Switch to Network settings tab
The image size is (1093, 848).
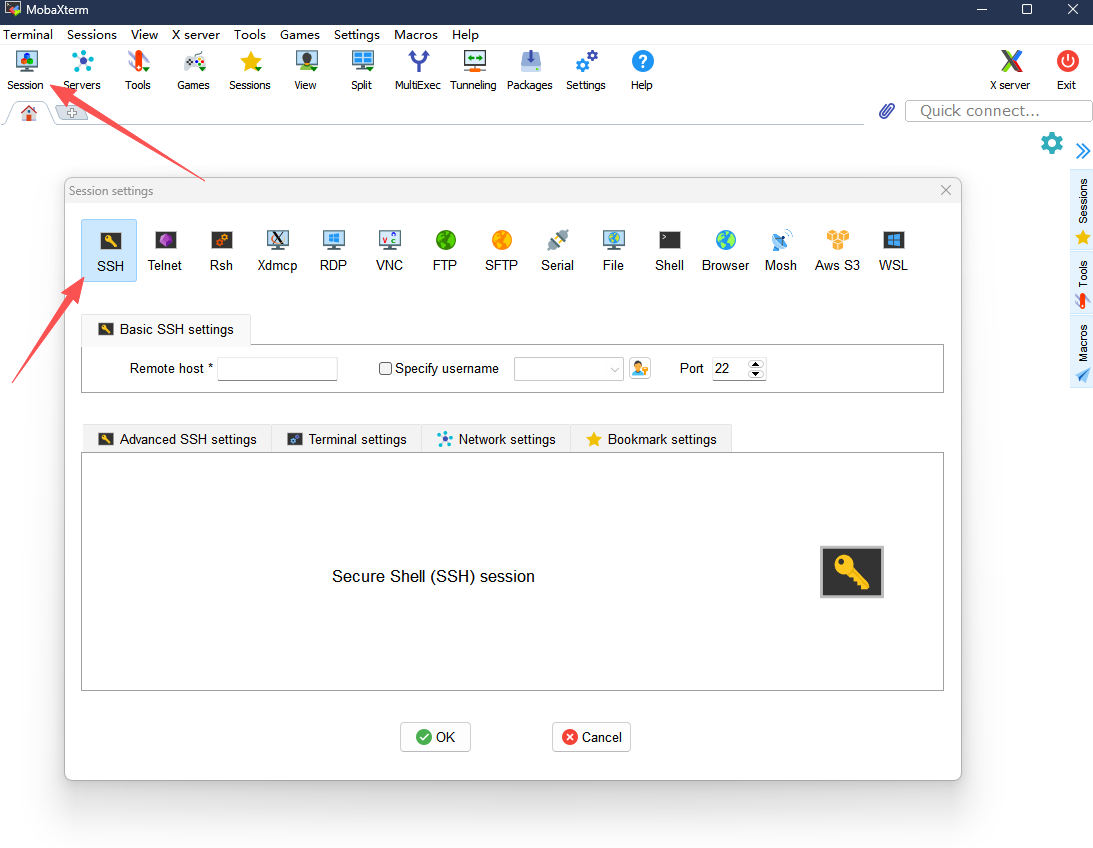pyautogui.click(x=496, y=439)
